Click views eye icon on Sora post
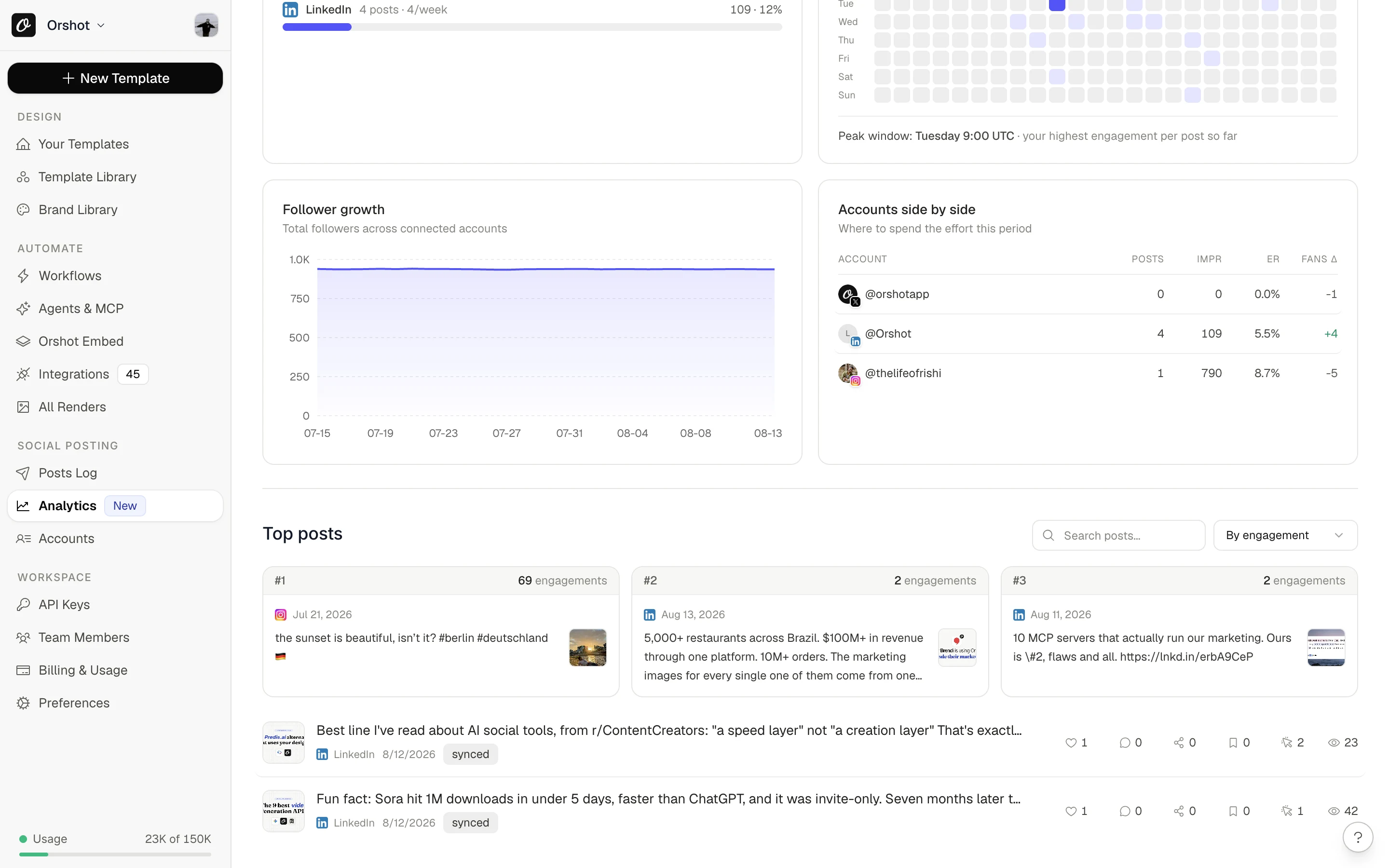The image size is (1389, 868). (x=1334, y=811)
